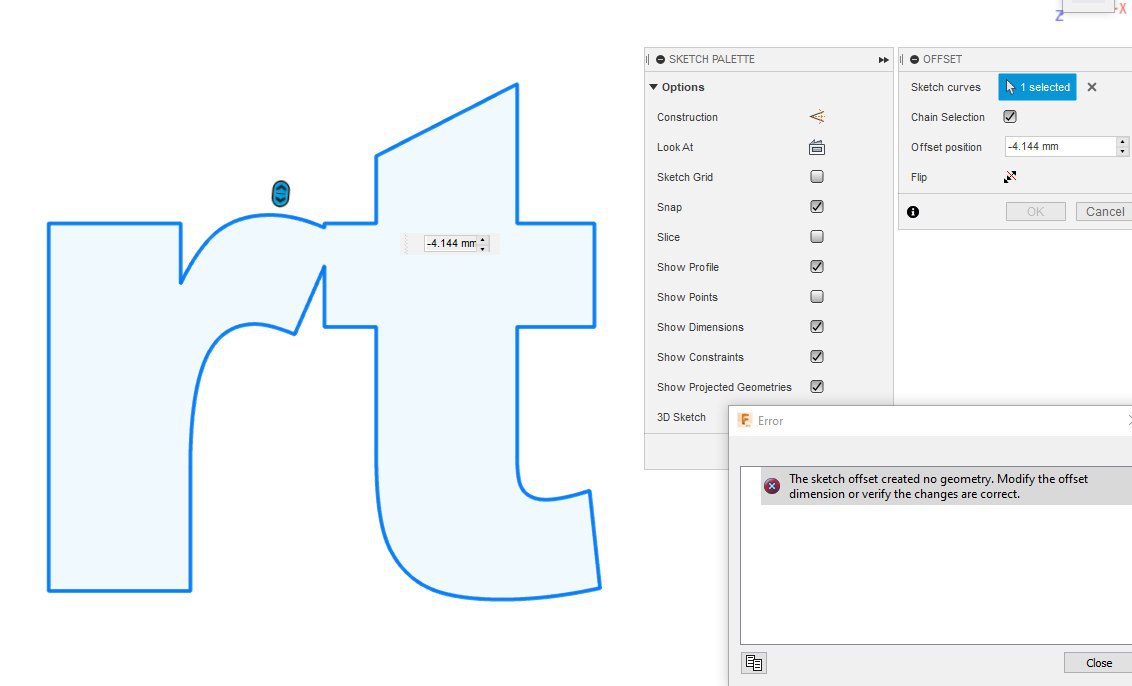Click the Offset position stepper arrows

point(1122,147)
